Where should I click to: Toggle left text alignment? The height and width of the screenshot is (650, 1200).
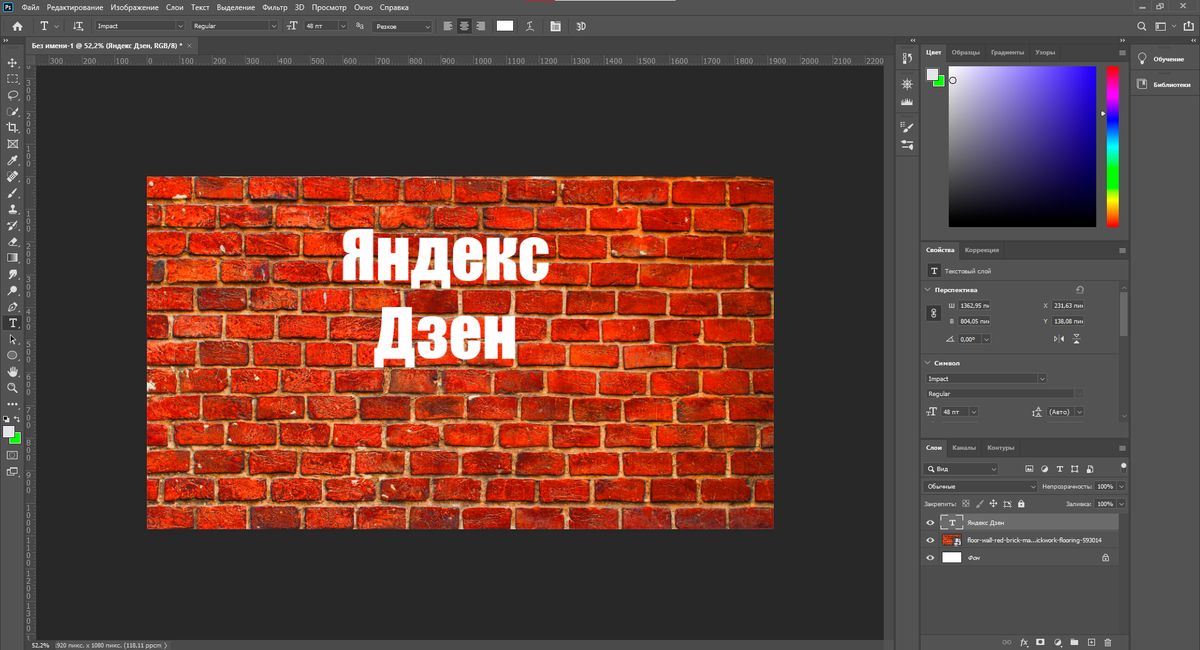pos(447,26)
